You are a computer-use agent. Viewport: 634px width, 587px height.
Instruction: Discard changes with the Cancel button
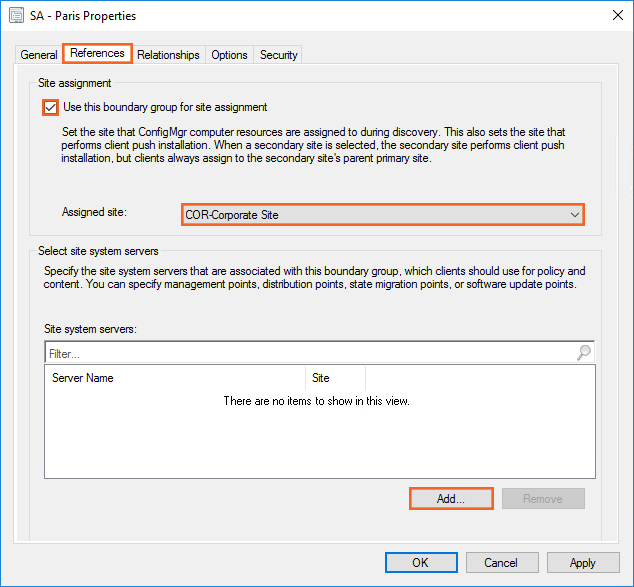click(x=501, y=562)
